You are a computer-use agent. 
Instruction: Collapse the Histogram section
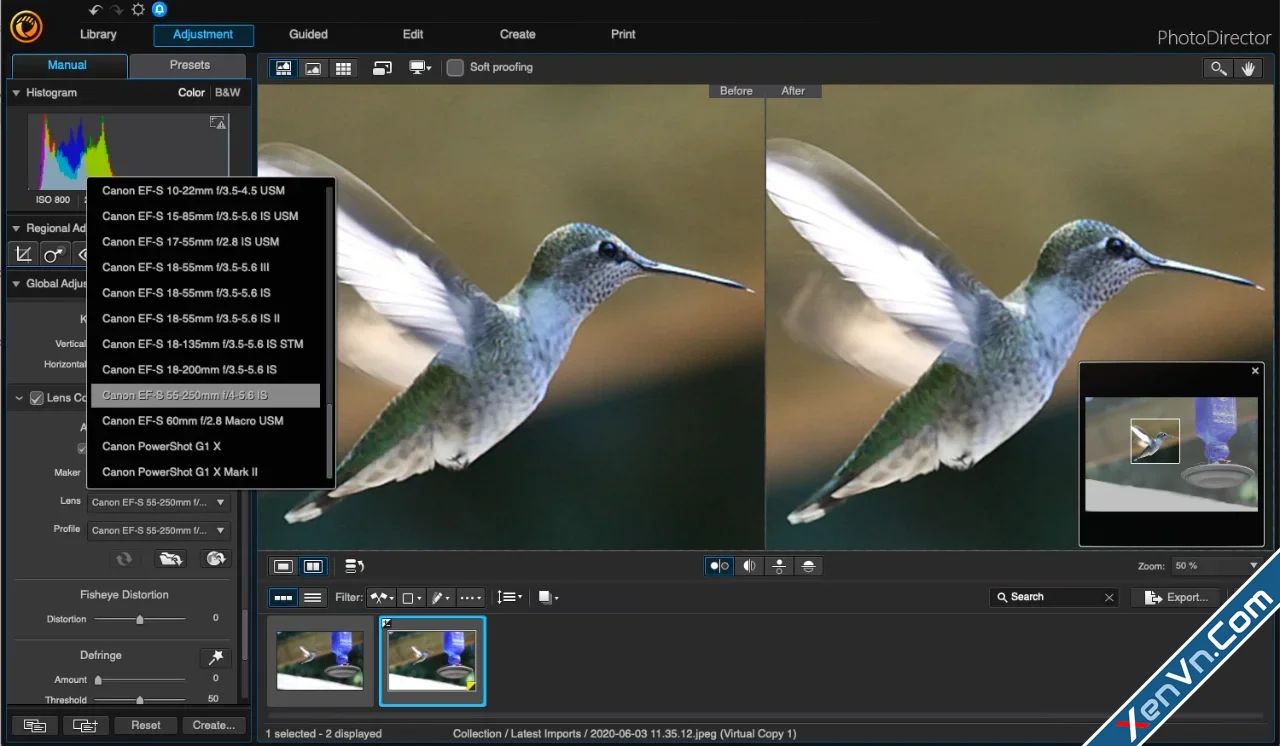point(16,93)
